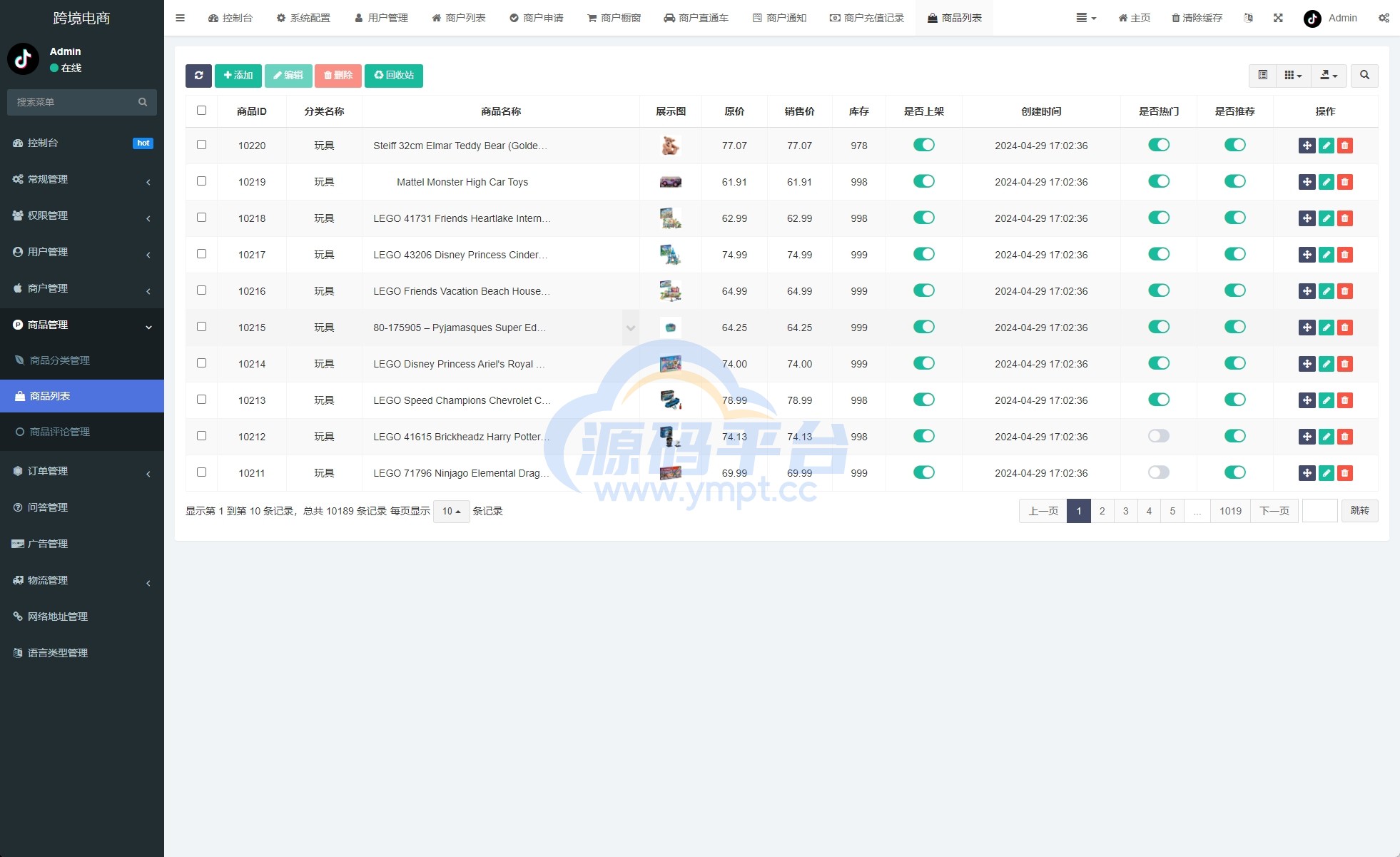Click the Admin TikTok avatar in header
This screenshot has width=1400, height=857.
[1312, 19]
